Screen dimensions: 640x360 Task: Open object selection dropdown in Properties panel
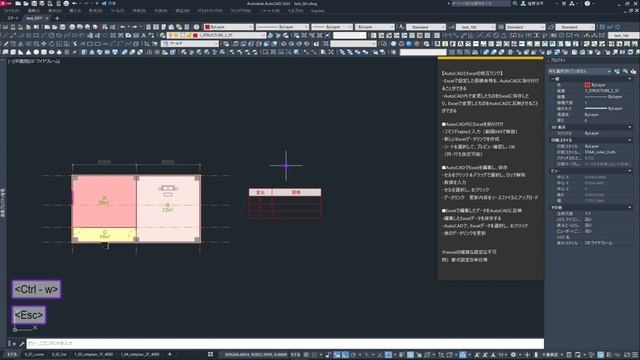(x=579, y=71)
